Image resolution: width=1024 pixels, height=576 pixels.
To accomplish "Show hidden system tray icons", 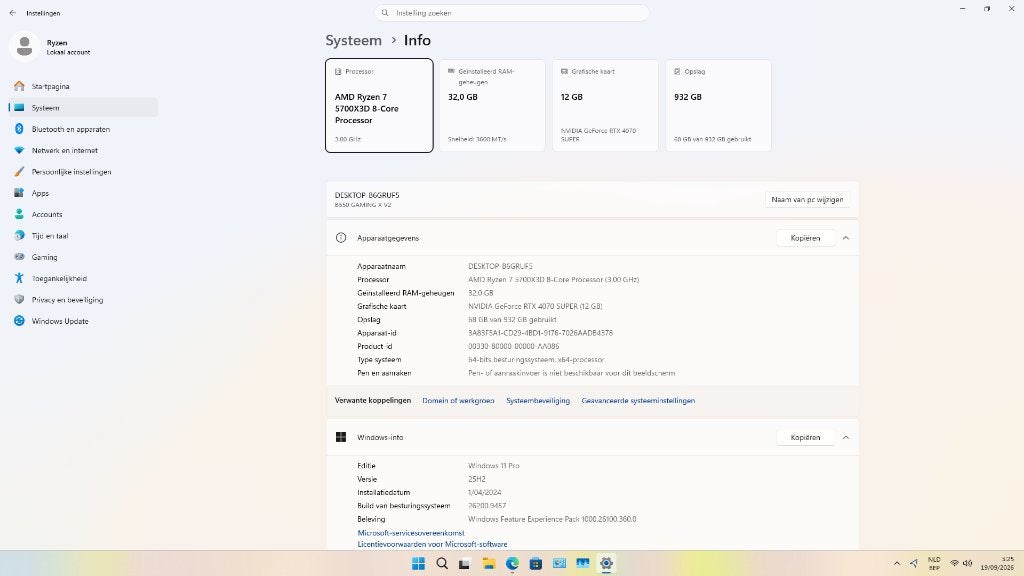I will click(x=897, y=564).
